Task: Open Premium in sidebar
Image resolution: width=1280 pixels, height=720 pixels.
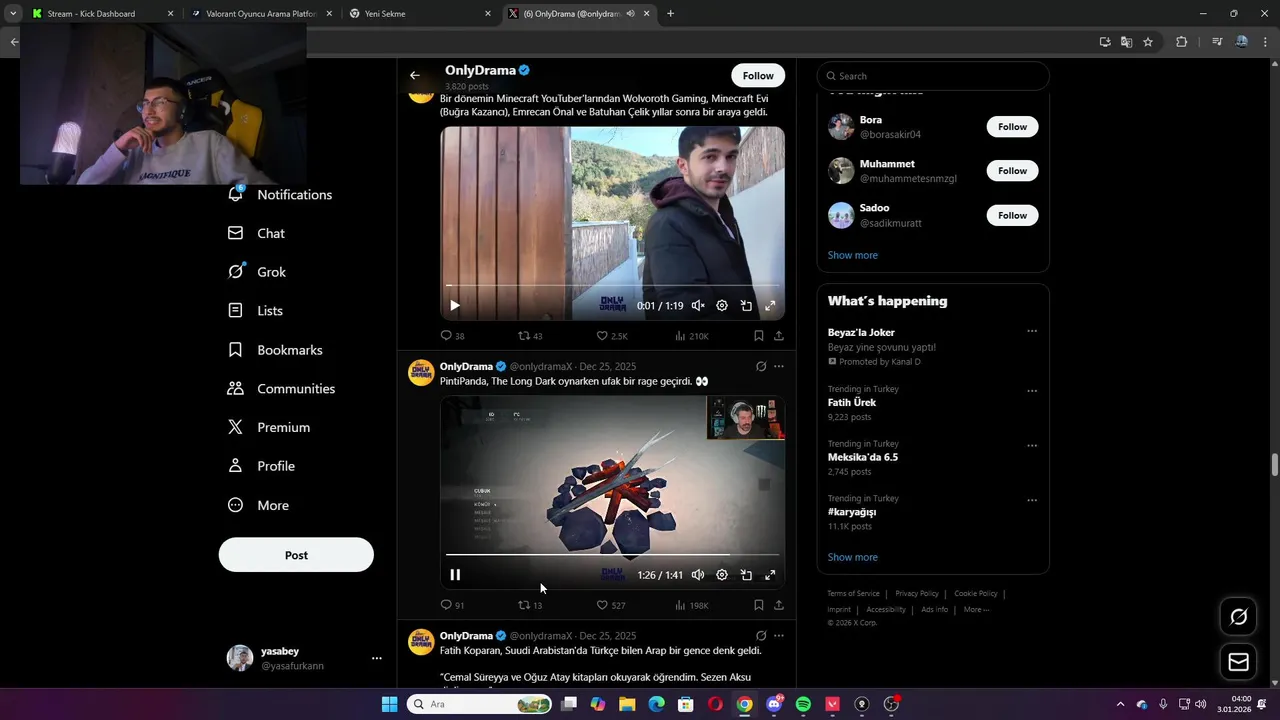Action: (269, 427)
